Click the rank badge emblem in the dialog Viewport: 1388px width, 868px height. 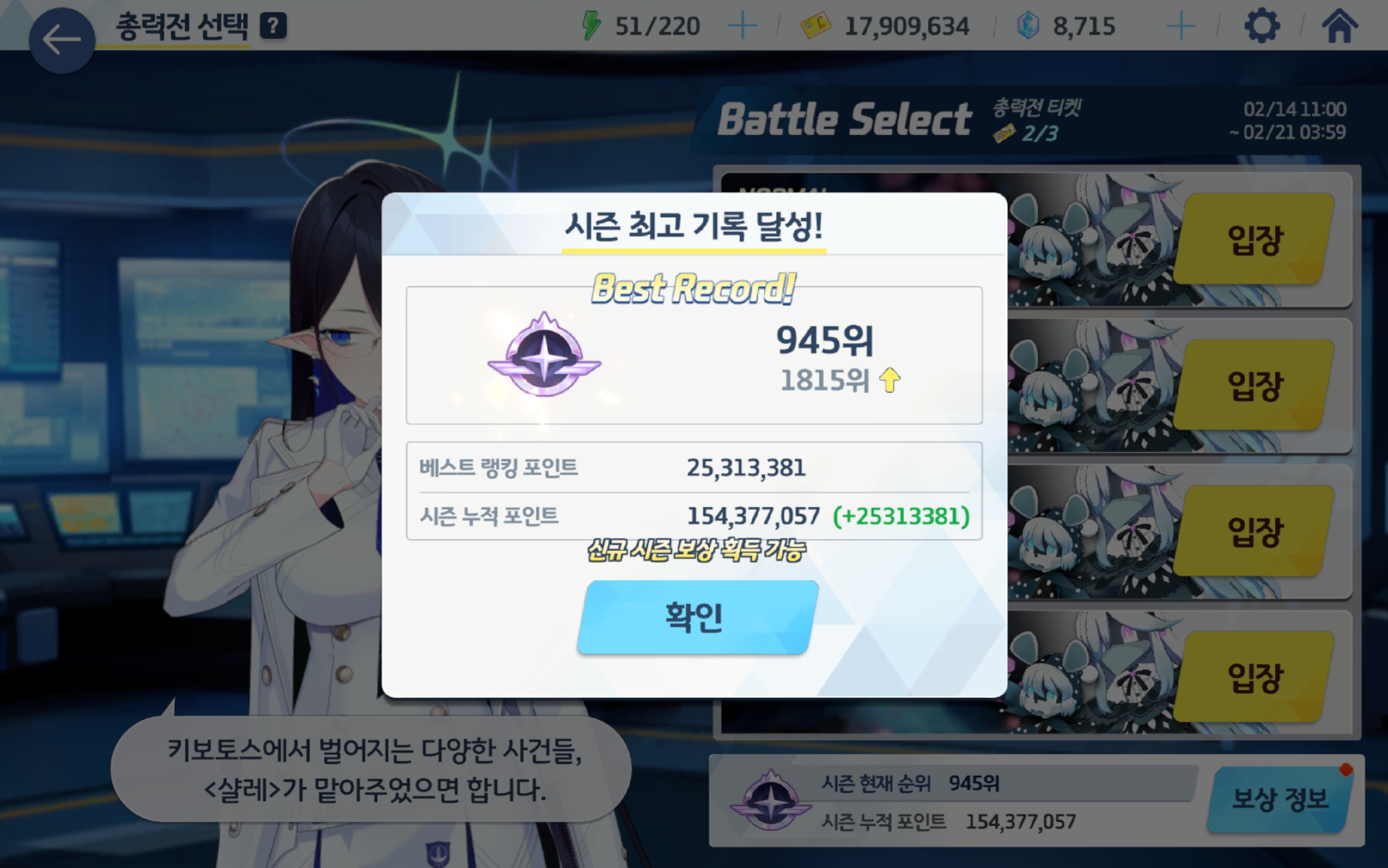544,356
